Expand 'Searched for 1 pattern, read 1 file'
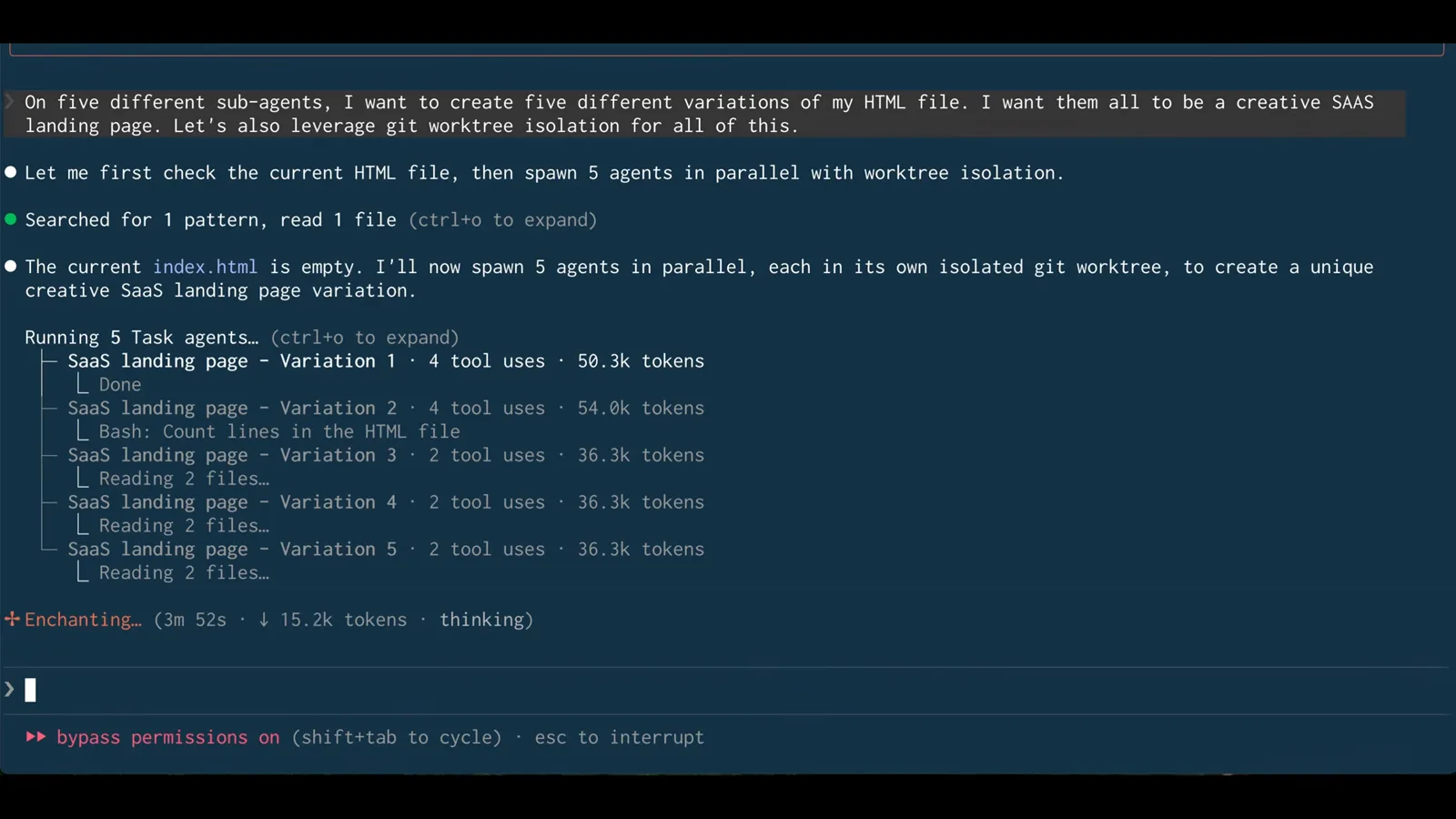This screenshot has height=819, width=1456. [x=310, y=219]
